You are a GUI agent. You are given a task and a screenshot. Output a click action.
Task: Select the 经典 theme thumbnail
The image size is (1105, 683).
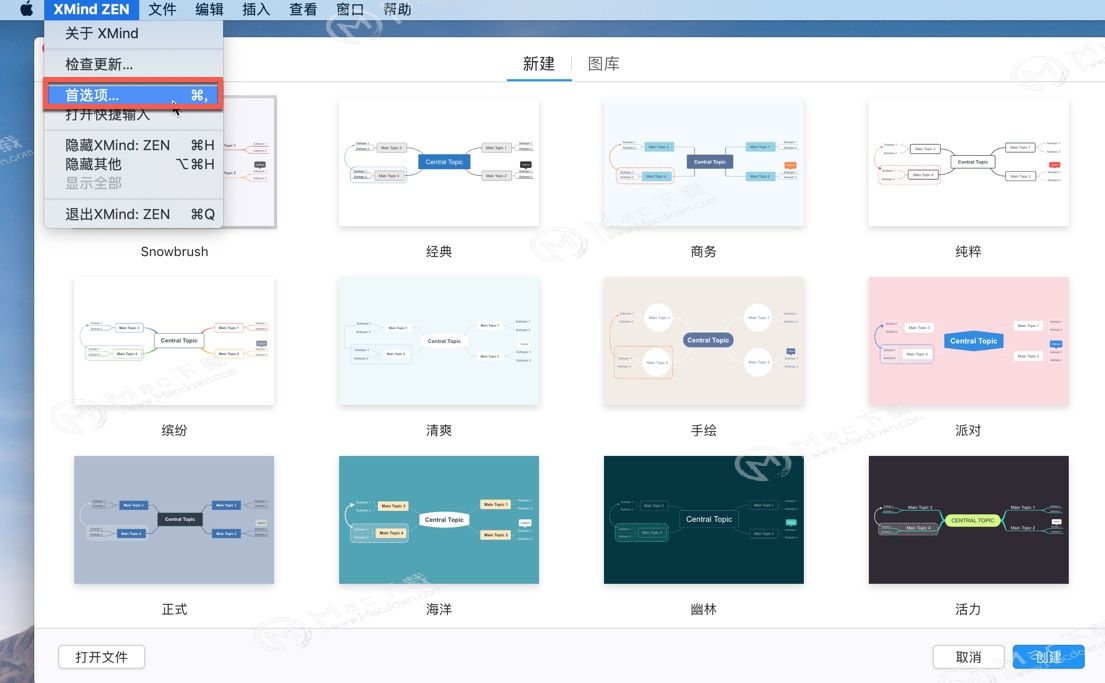click(x=439, y=162)
